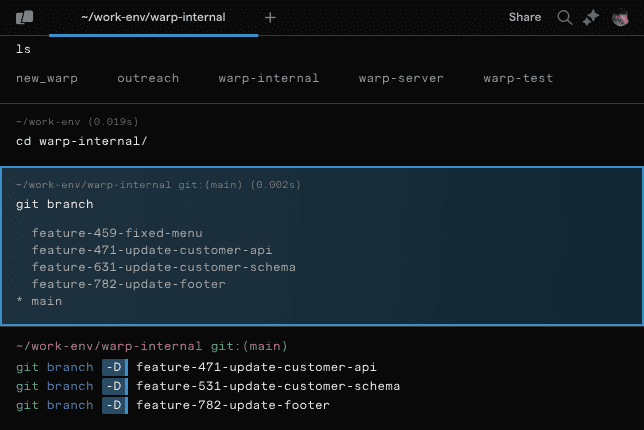The height and width of the screenshot is (430, 644).
Task: Place cursor in feature-782-update-footer delete command
Action: (233, 405)
